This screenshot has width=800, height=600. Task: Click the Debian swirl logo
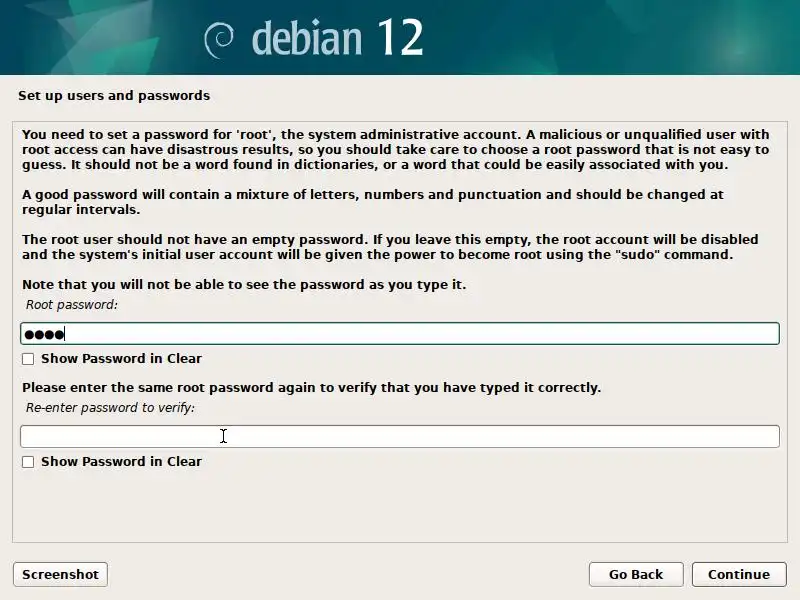[220, 40]
